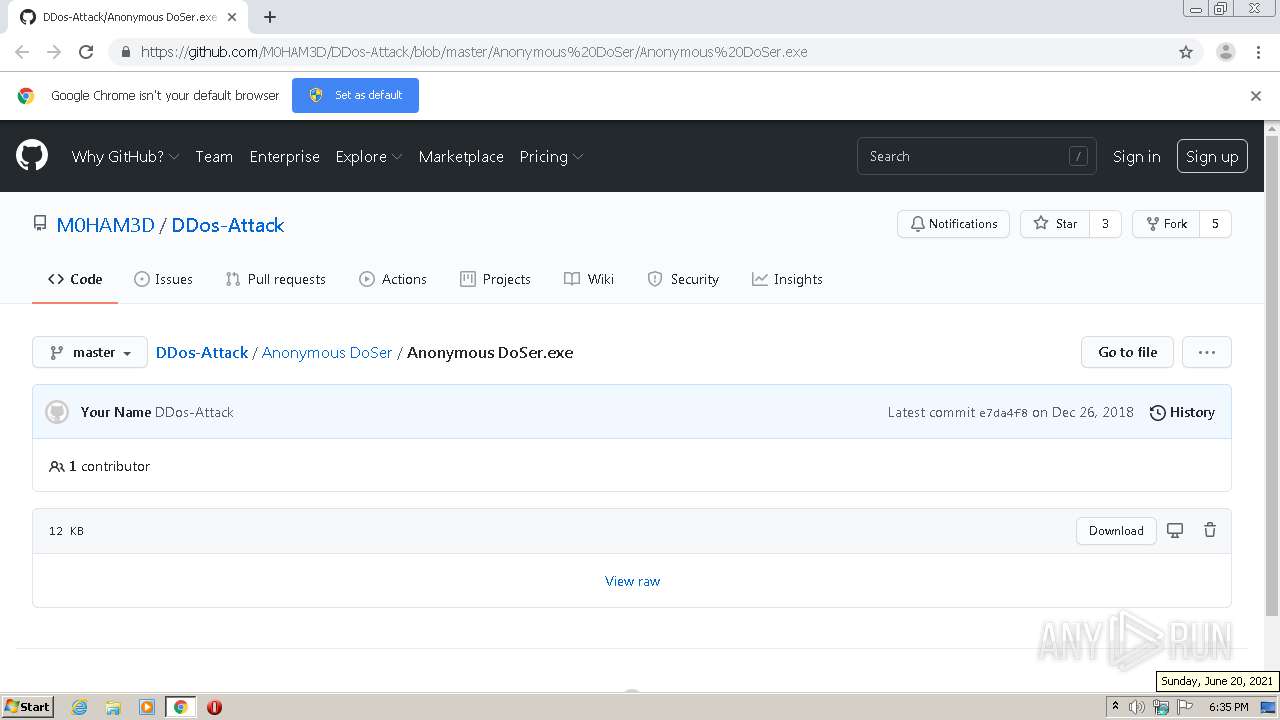Expand Why GitHub? dropdown
The image size is (1280, 720).
pos(125,157)
